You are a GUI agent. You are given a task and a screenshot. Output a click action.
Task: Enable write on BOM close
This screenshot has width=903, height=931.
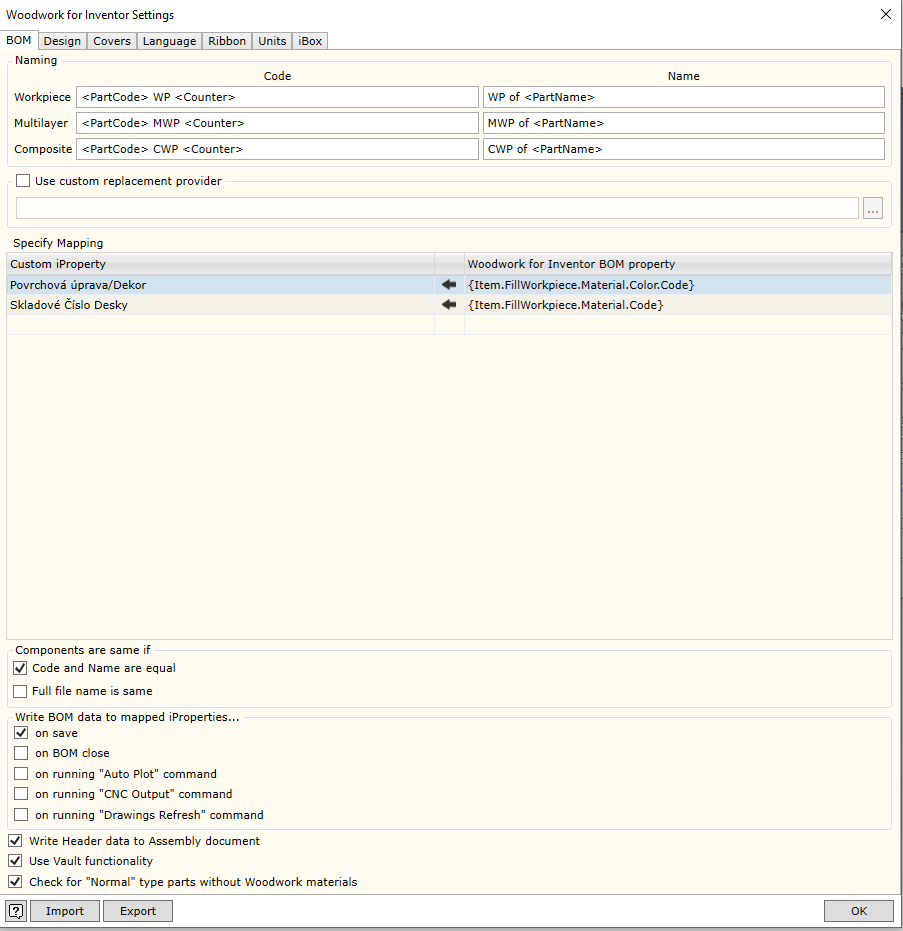tap(21, 753)
